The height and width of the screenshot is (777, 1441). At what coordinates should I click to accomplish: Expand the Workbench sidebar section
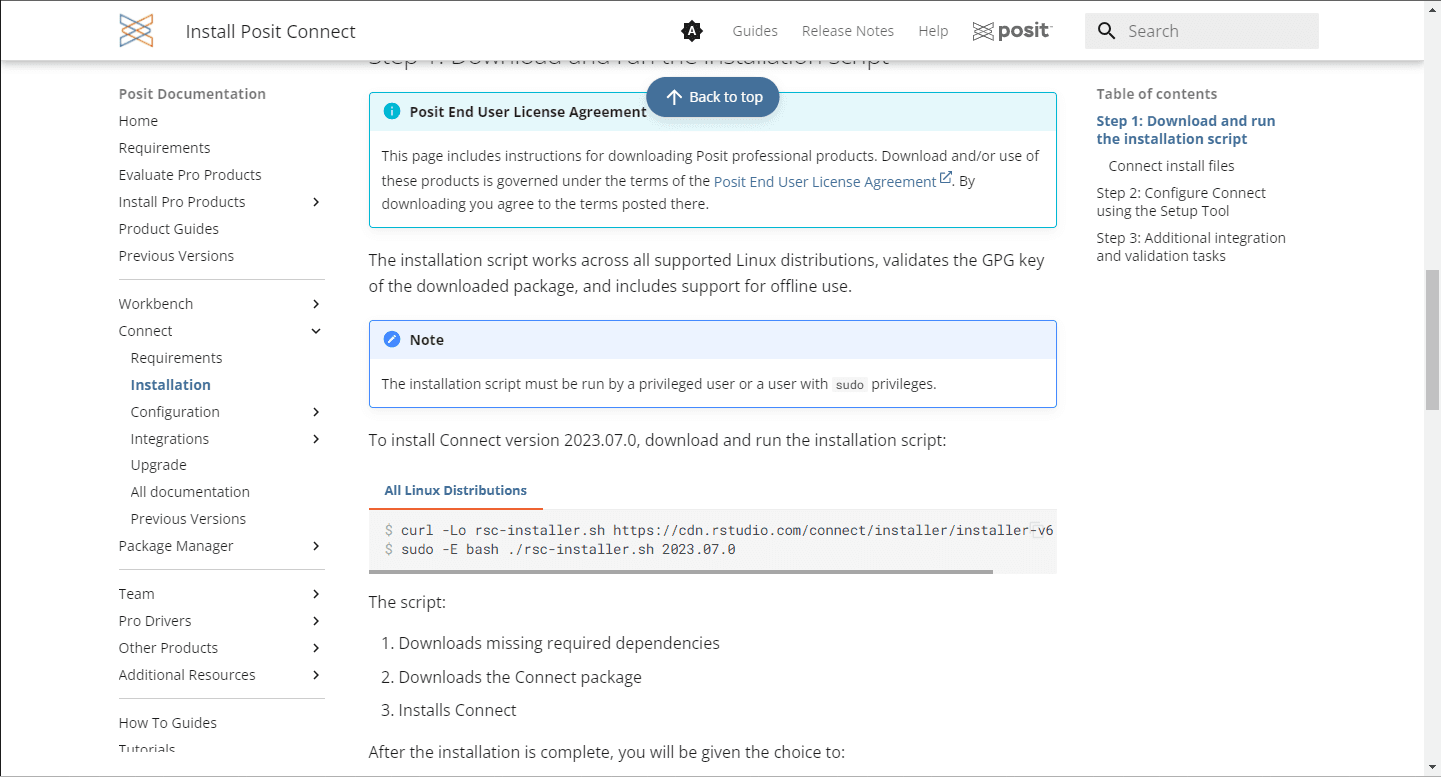click(316, 304)
